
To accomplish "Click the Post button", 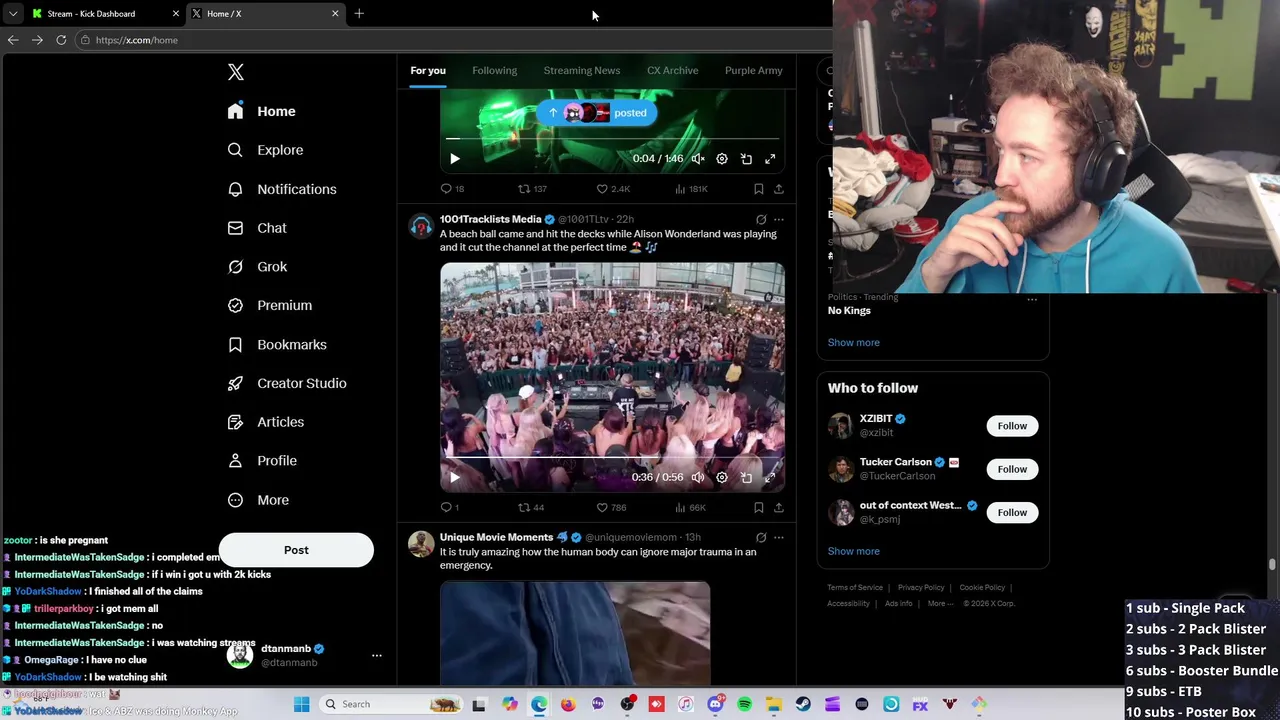I will [x=296, y=550].
